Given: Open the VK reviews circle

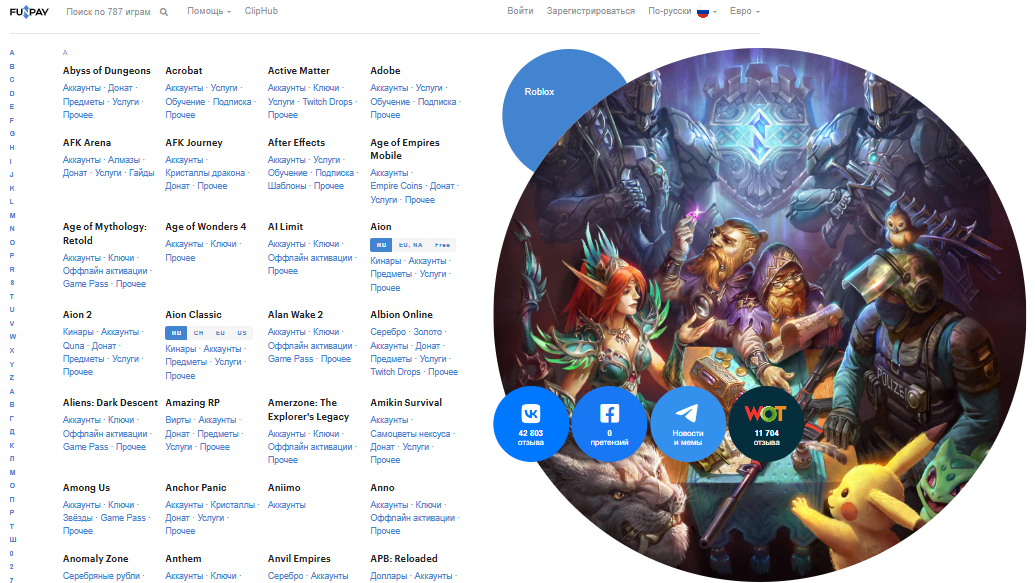Looking at the screenshot, I should pos(531,423).
